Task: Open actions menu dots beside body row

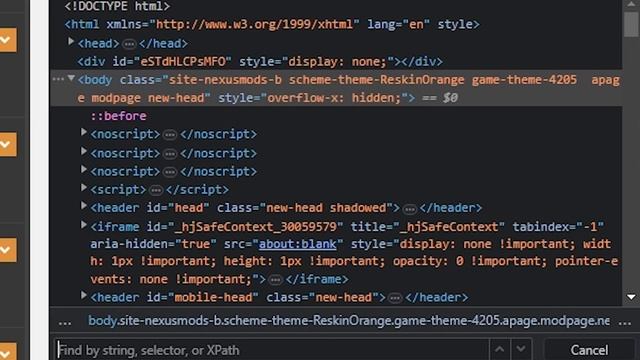Action: coord(58,79)
